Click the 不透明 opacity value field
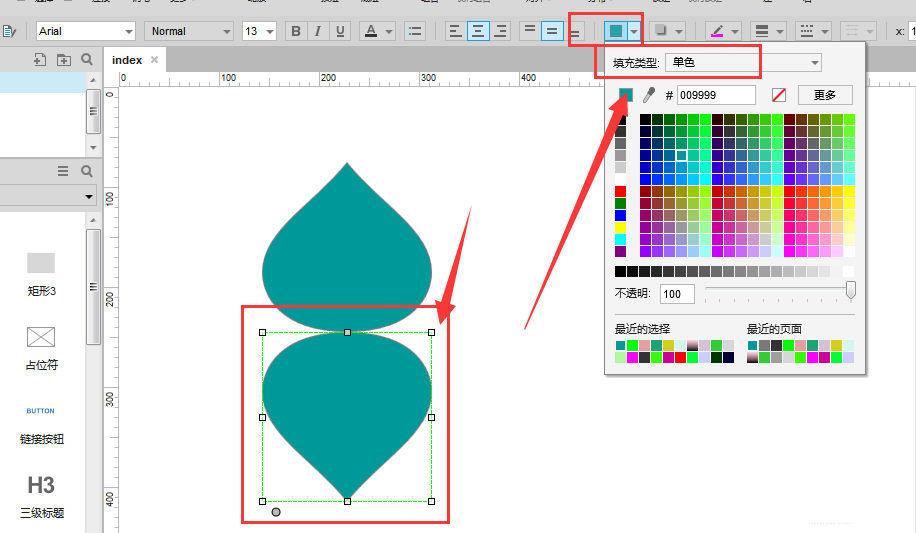 [x=677, y=294]
